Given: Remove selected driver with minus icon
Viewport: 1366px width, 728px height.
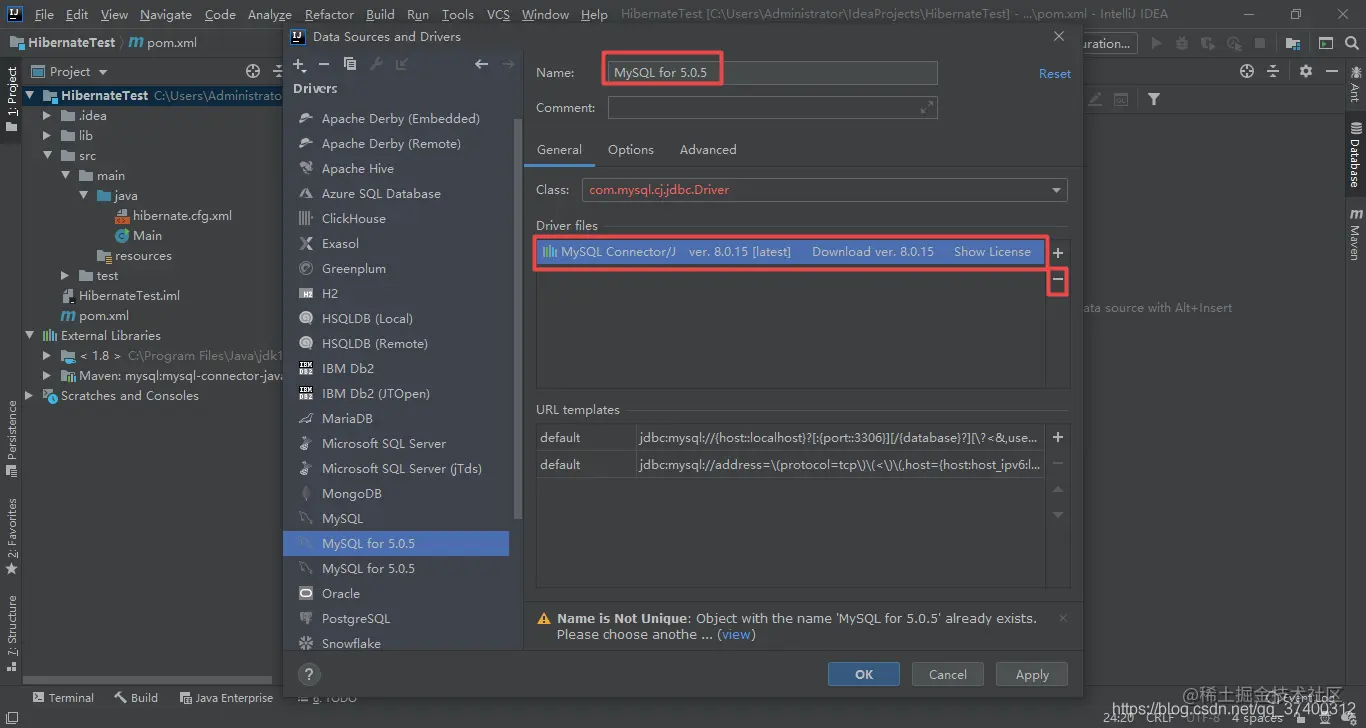Looking at the screenshot, I should click(x=324, y=64).
